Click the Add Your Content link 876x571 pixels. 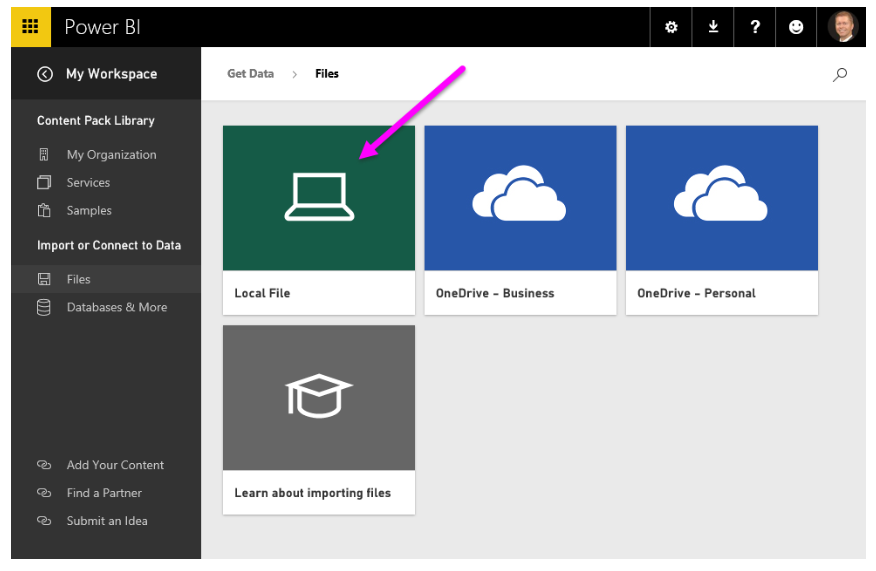(115, 465)
